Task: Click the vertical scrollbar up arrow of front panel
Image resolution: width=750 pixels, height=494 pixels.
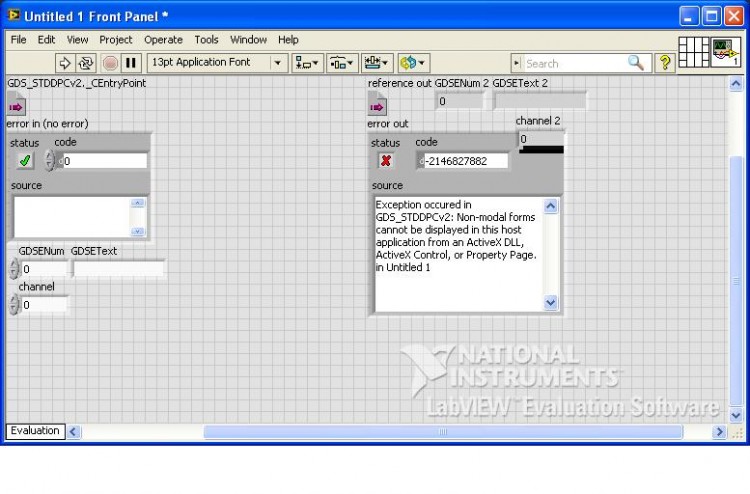Action: tap(736, 84)
